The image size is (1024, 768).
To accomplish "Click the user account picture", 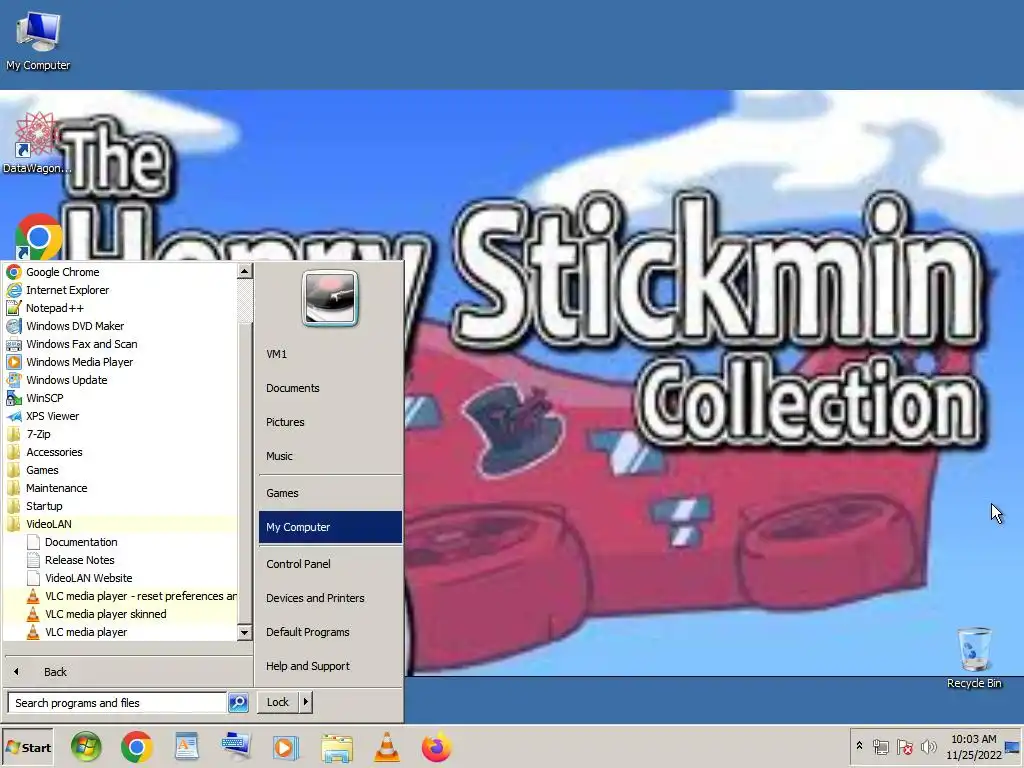I will tap(330, 298).
